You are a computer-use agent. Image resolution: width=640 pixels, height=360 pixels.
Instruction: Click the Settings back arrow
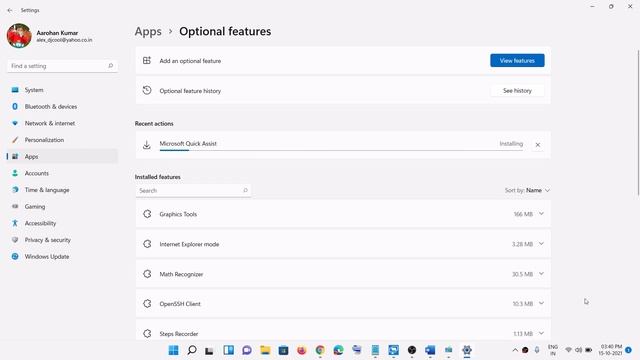tap(10, 10)
